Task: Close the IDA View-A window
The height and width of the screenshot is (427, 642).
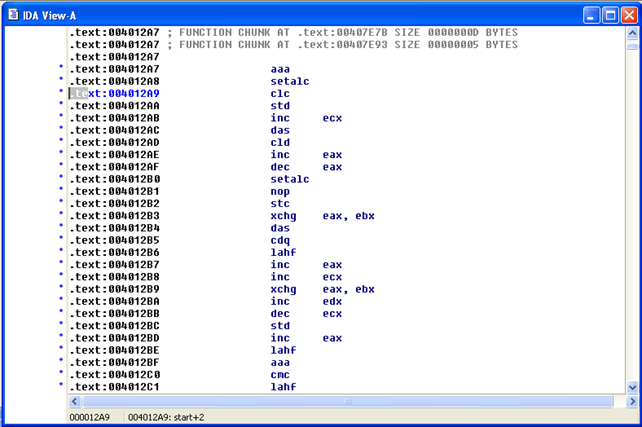Action: [627, 14]
